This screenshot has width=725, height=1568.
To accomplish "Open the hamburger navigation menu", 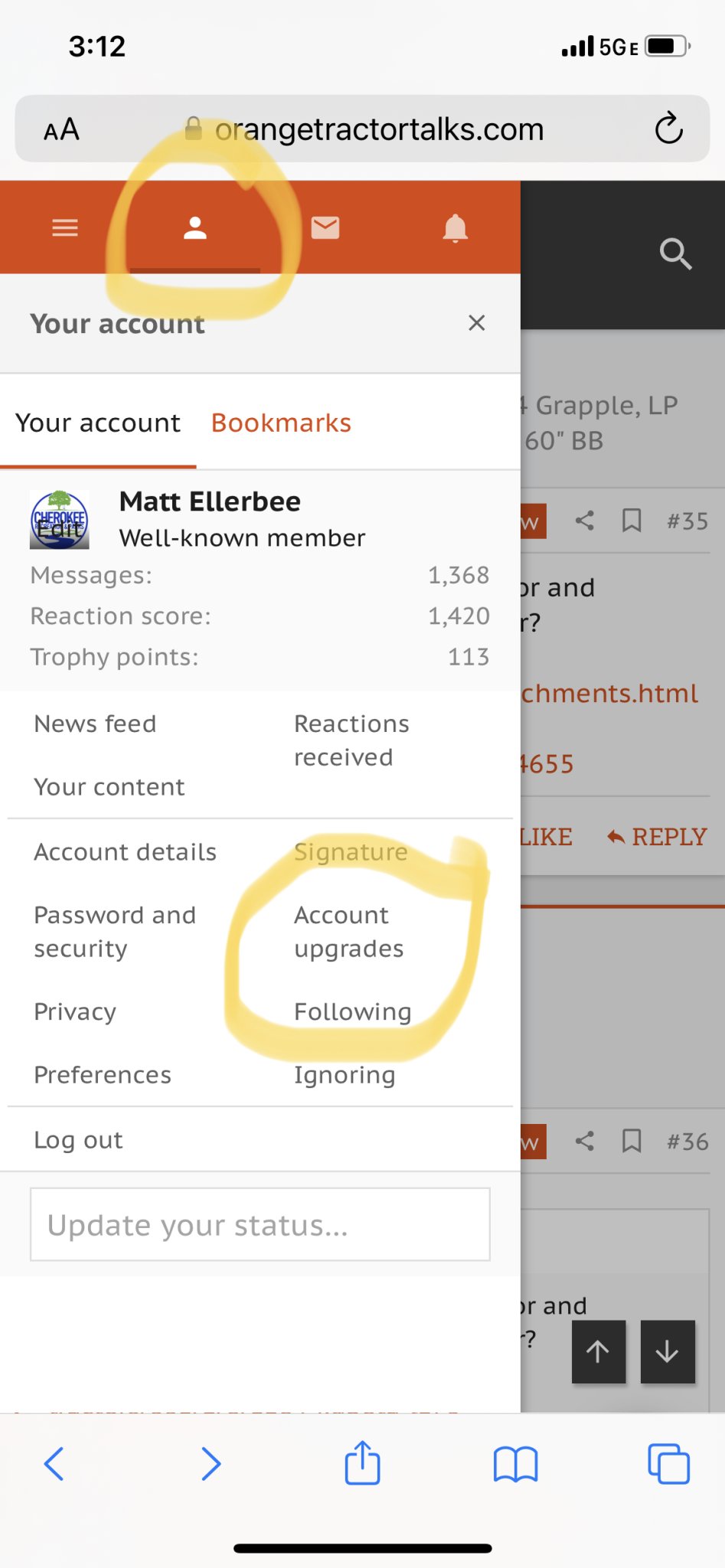I will click(65, 227).
